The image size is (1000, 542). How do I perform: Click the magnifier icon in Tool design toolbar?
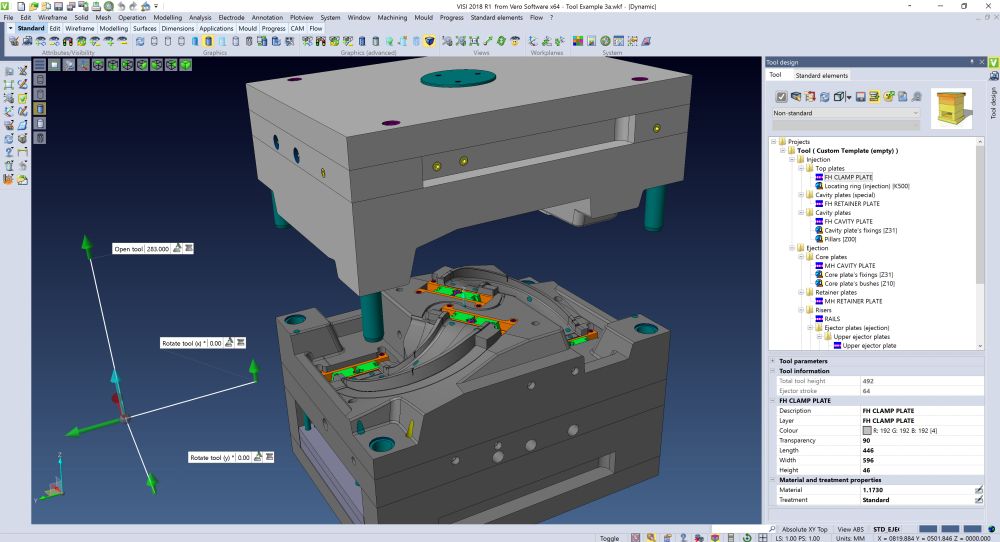pyautogui.click(x=915, y=97)
